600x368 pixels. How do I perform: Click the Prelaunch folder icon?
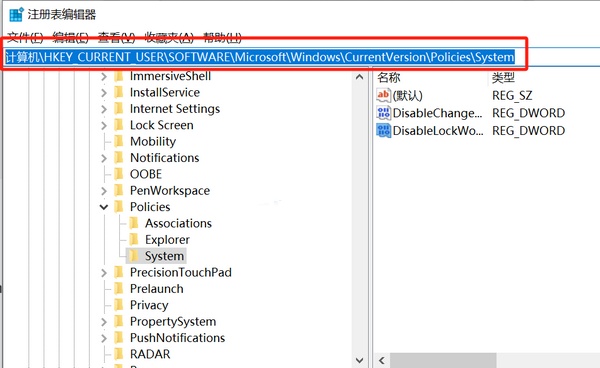tap(119, 288)
